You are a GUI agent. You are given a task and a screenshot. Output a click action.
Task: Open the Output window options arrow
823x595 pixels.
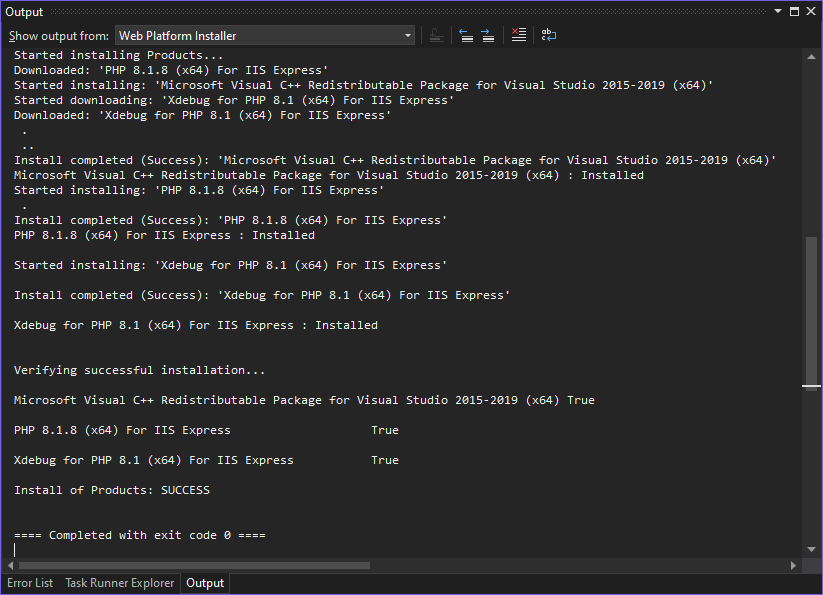point(778,11)
